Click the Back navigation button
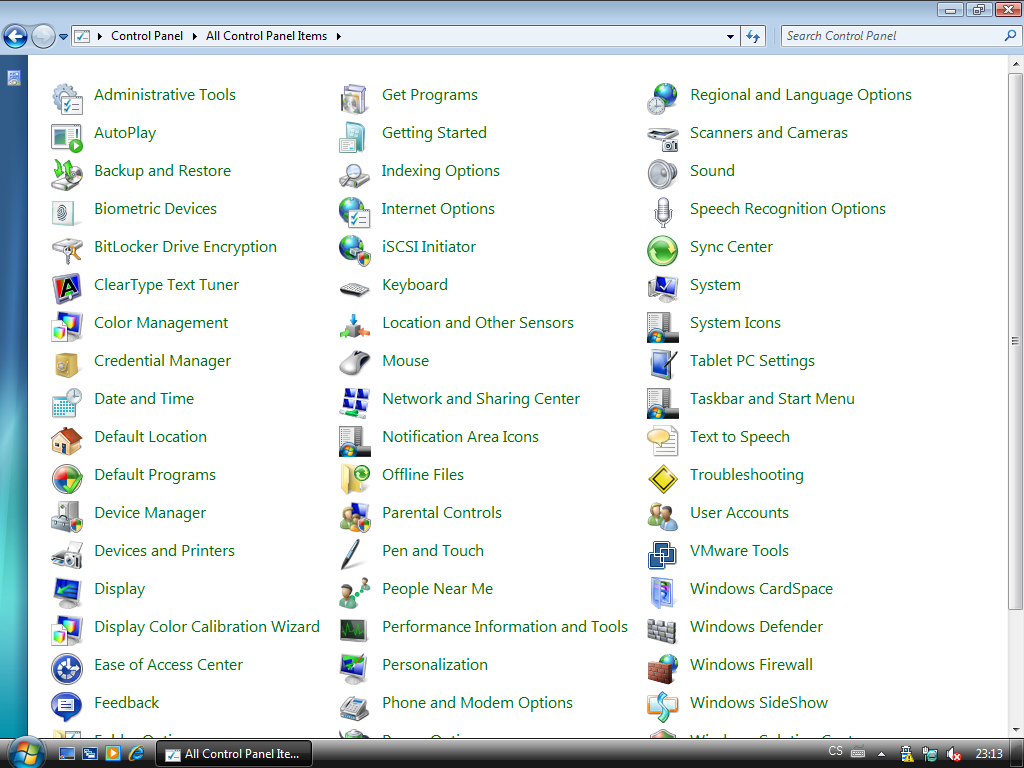Screen dimensions: 1024x768 tap(16, 37)
